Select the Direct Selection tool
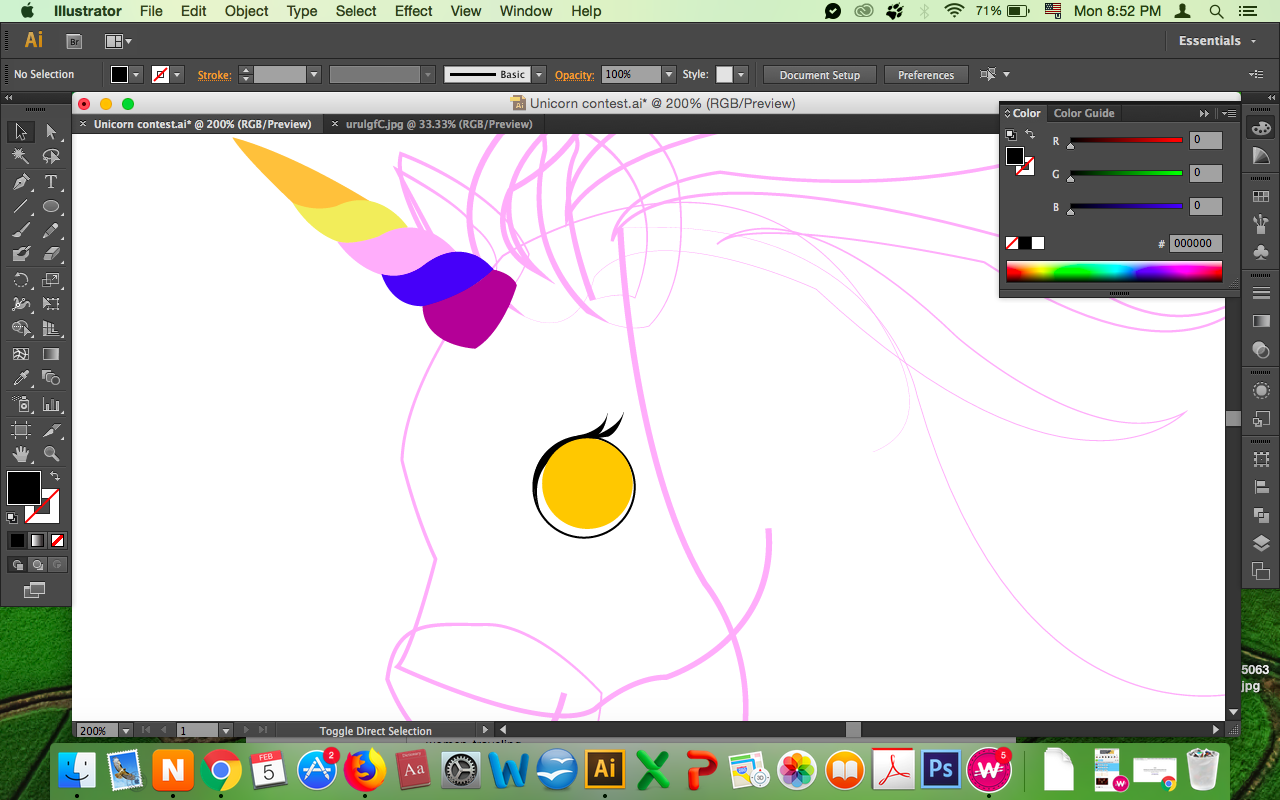This screenshot has width=1280, height=800. pos(51,132)
